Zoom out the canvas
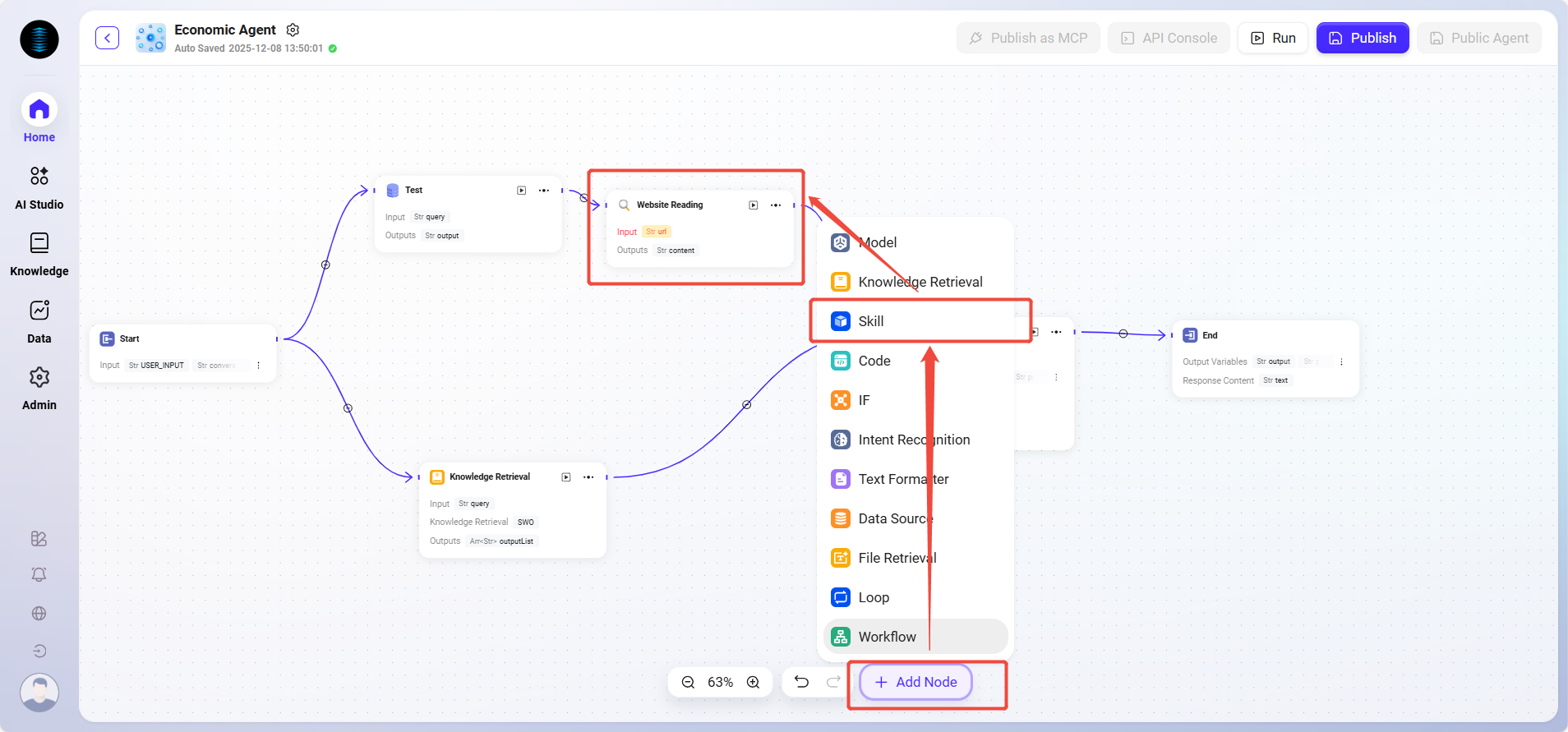 pos(688,682)
